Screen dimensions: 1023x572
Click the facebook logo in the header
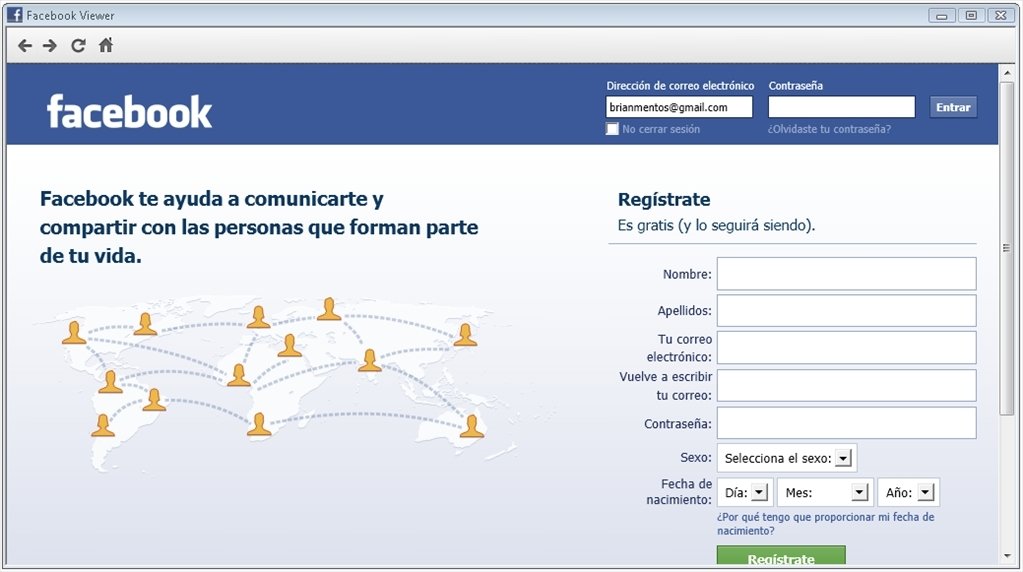pos(129,112)
